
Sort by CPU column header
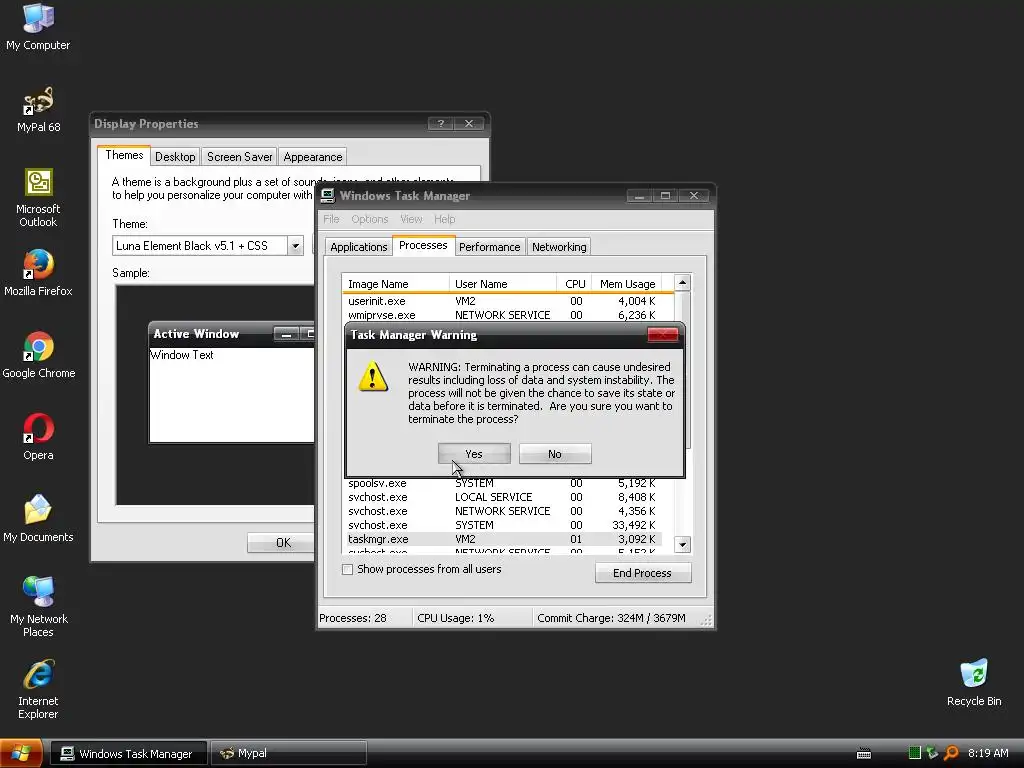[x=575, y=283]
